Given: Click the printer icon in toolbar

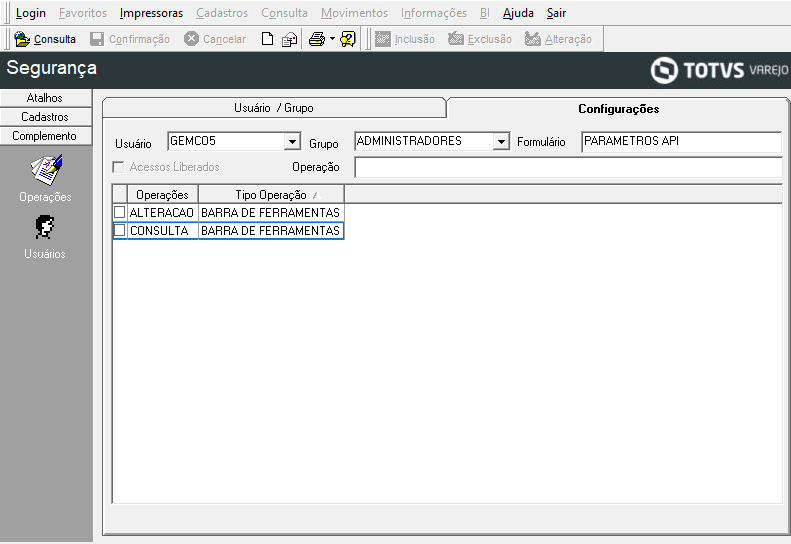Looking at the screenshot, I should 317,39.
